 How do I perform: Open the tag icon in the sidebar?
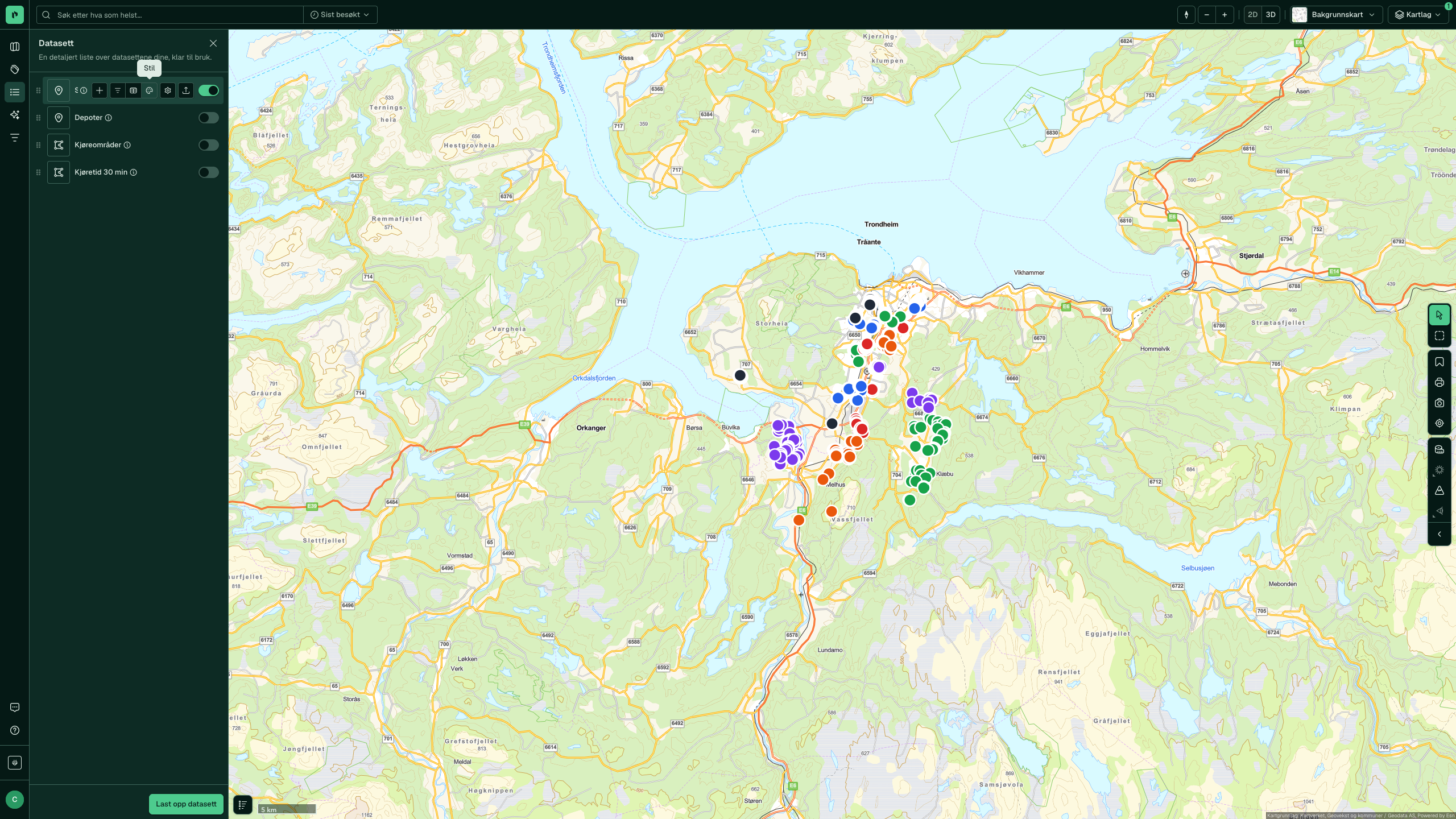pos(15,69)
